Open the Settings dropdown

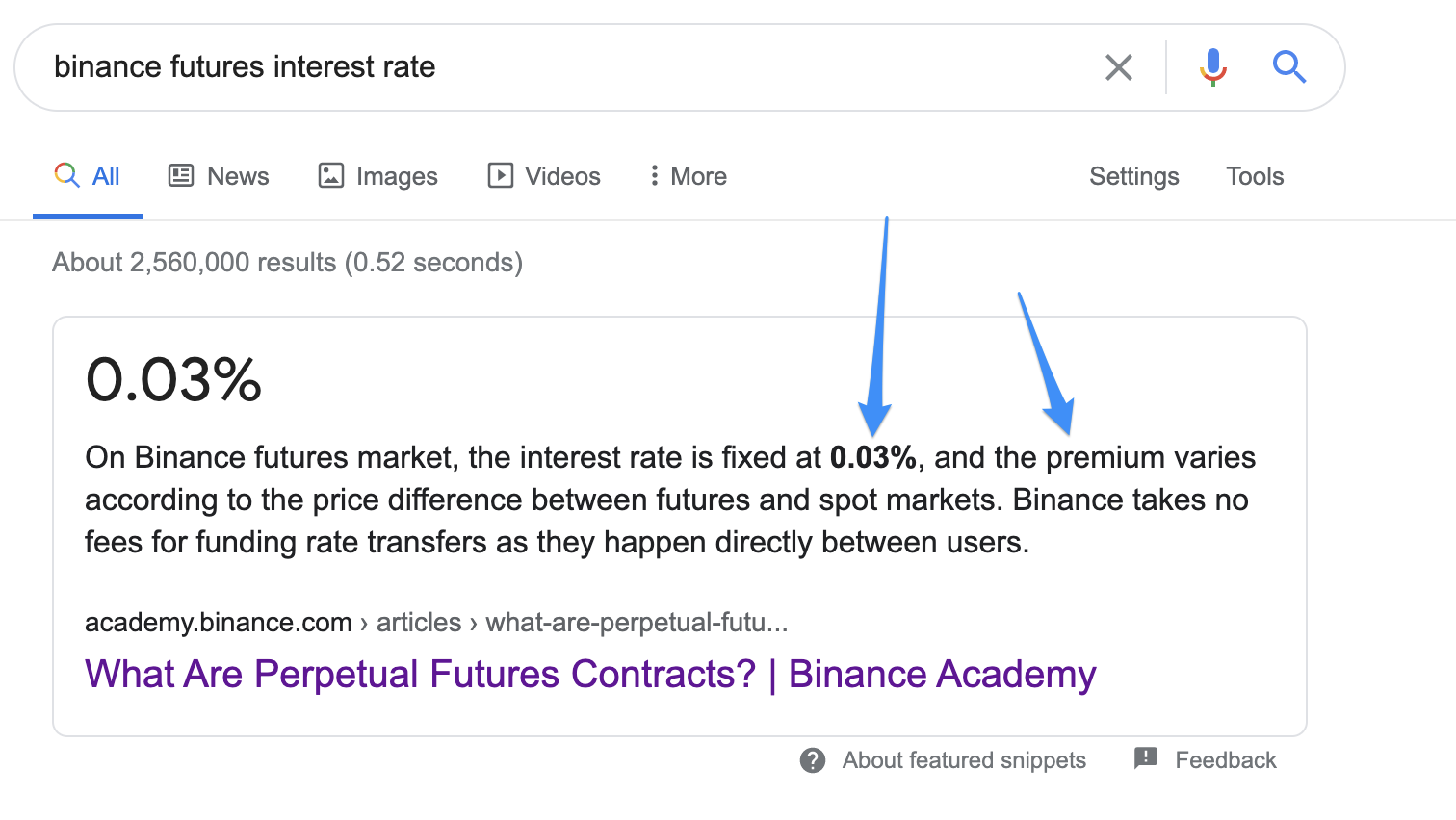[1134, 176]
